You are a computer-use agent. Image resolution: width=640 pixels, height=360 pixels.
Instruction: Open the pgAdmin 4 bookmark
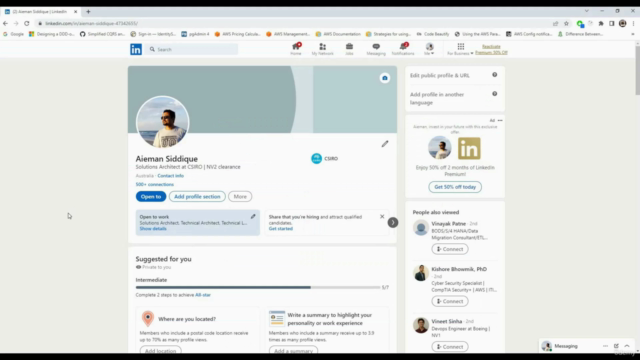click(x=195, y=34)
